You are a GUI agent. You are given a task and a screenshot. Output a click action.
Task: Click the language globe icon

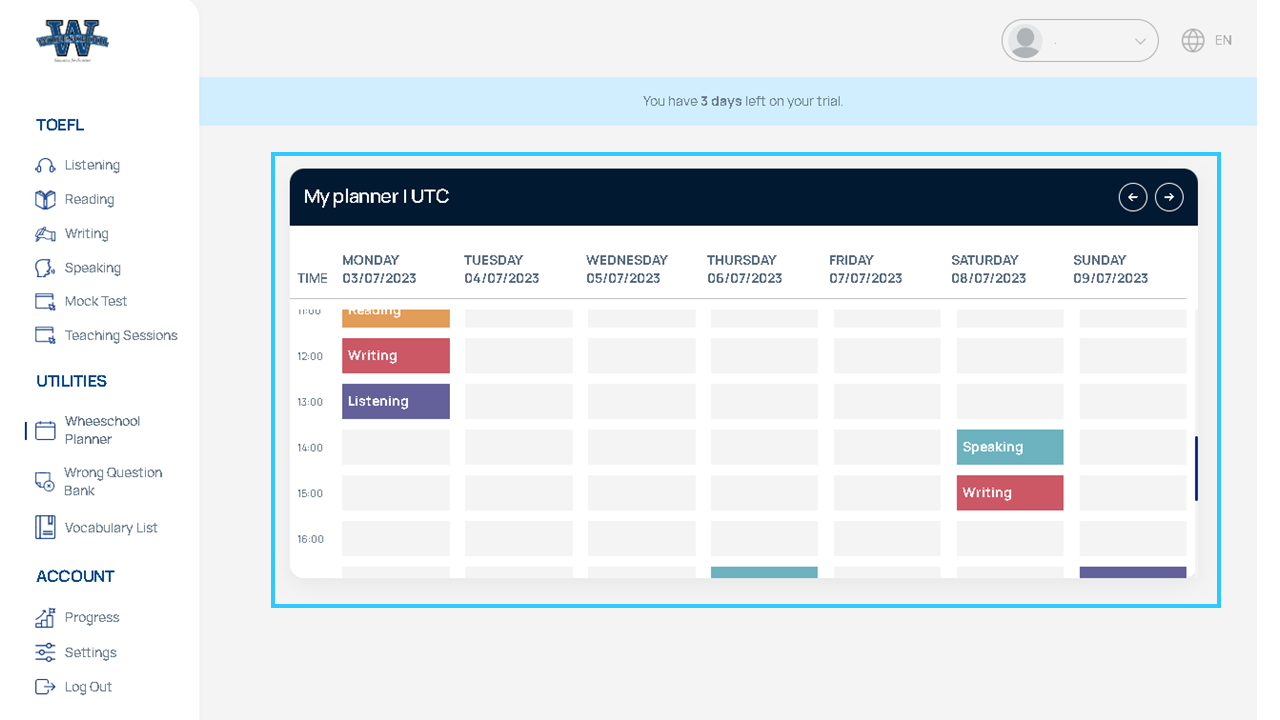(x=1193, y=40)
